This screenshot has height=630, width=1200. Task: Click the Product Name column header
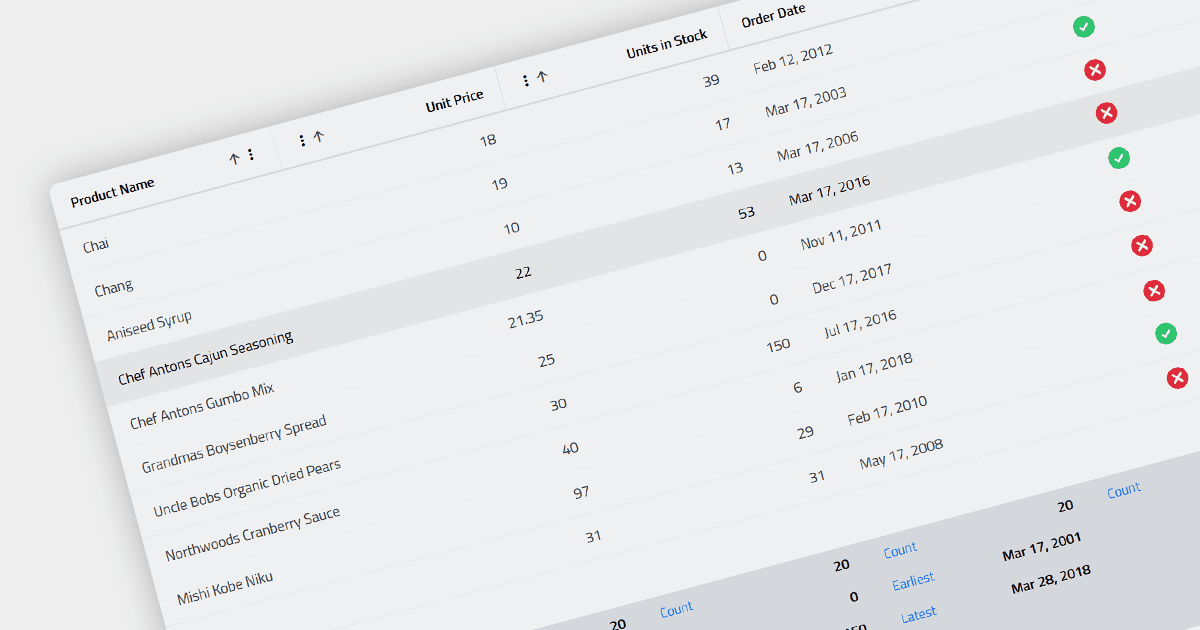[113, 191]
